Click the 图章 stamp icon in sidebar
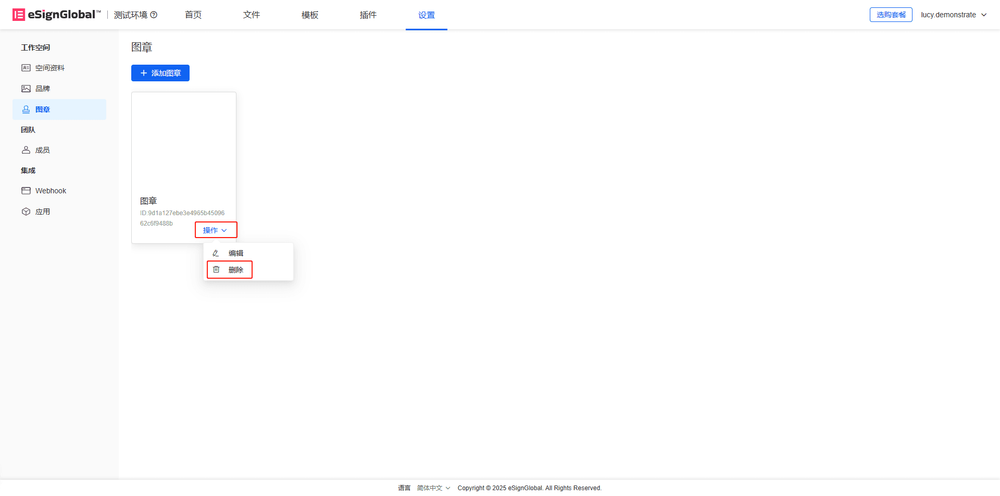 tap(26, 110)
